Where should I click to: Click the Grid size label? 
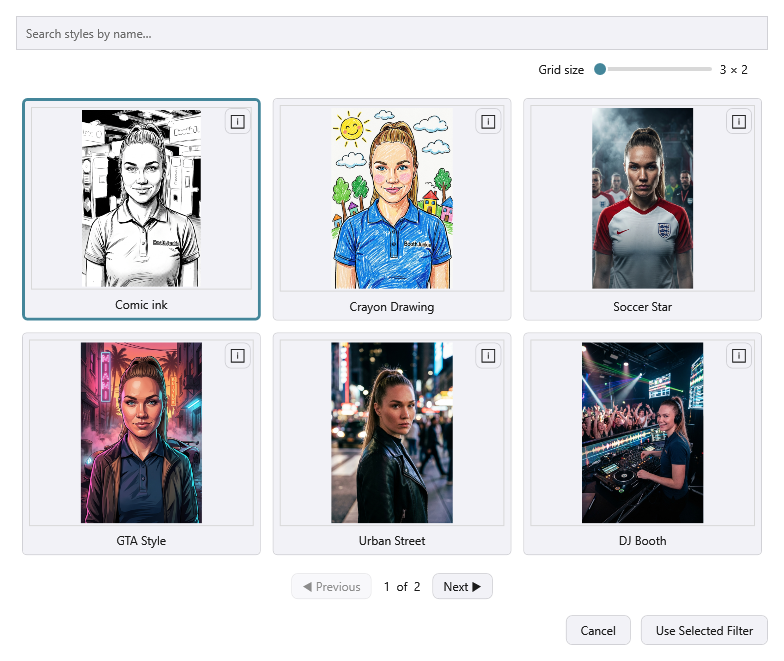(561, 70)
